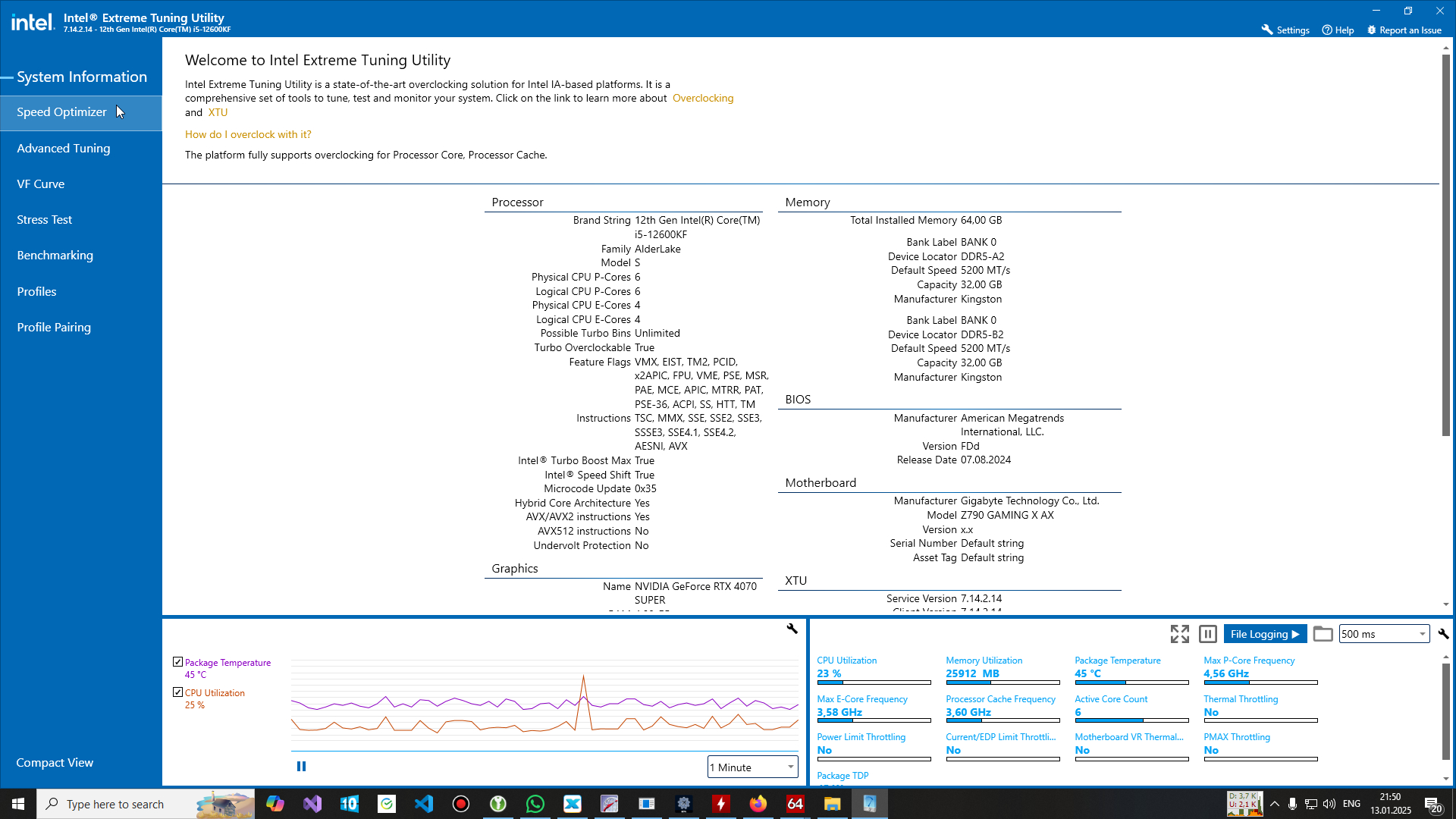Uncheck CPU Utilization graph checkbox

point(177,692)
